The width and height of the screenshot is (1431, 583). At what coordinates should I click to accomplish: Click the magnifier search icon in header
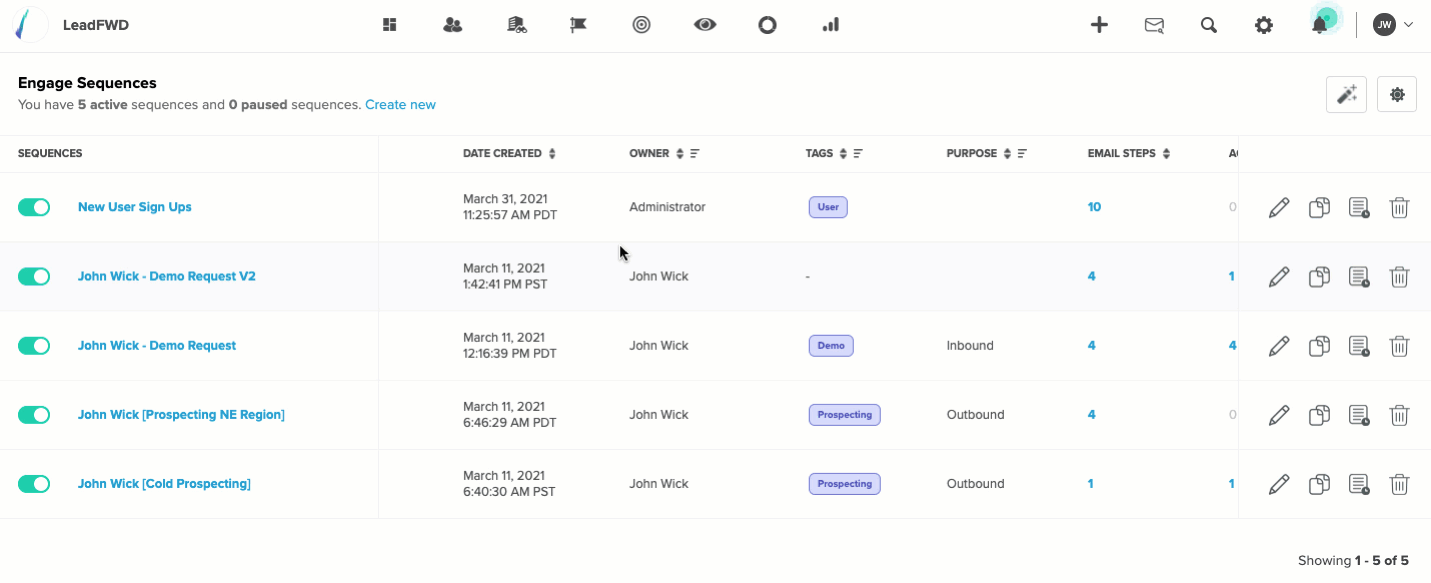[x=1209, y=25]
